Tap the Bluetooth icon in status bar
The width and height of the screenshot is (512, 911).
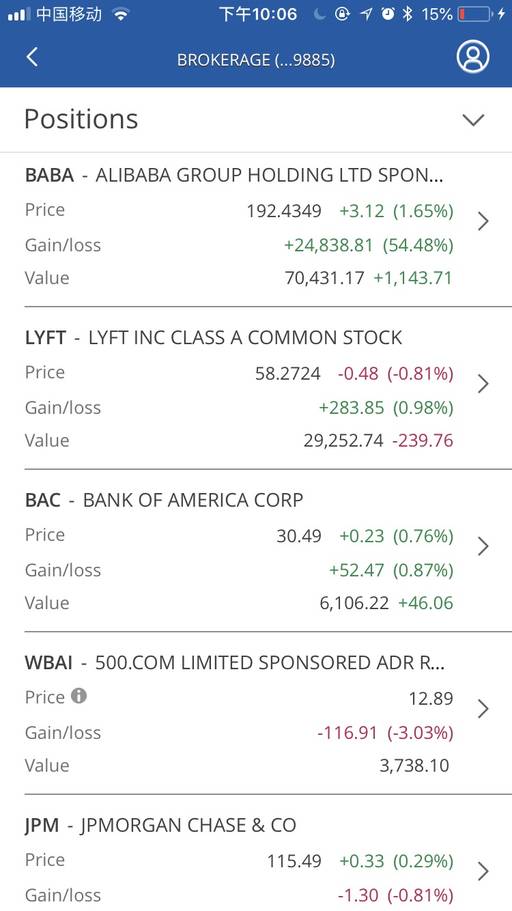click(x=407, y=15)
